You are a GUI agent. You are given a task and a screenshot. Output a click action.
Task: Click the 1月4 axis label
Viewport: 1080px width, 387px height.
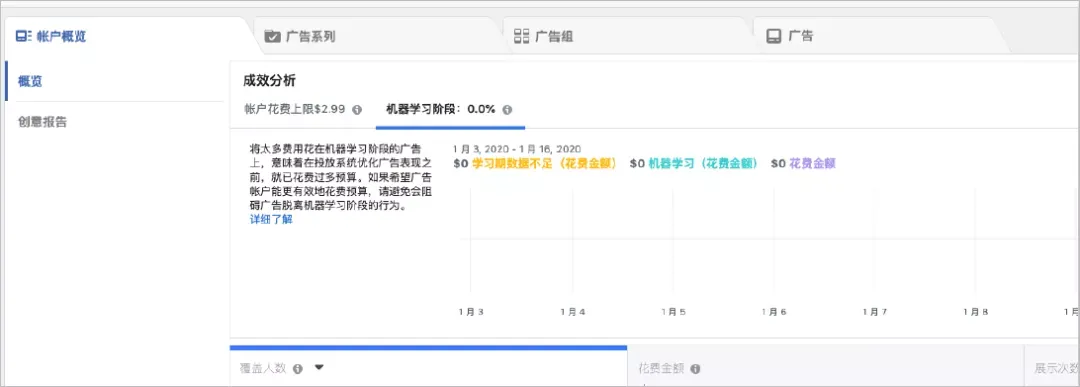[x=572, y=312]
